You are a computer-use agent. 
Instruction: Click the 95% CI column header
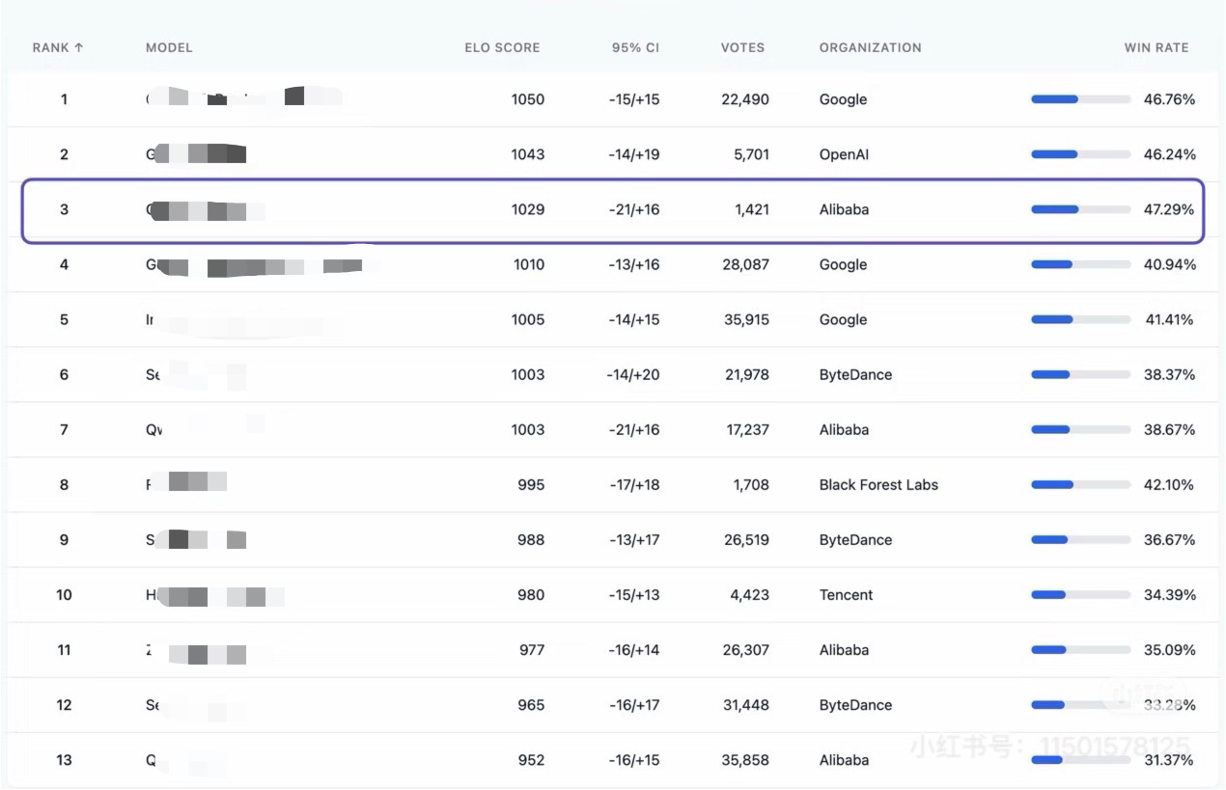point(635,47)
